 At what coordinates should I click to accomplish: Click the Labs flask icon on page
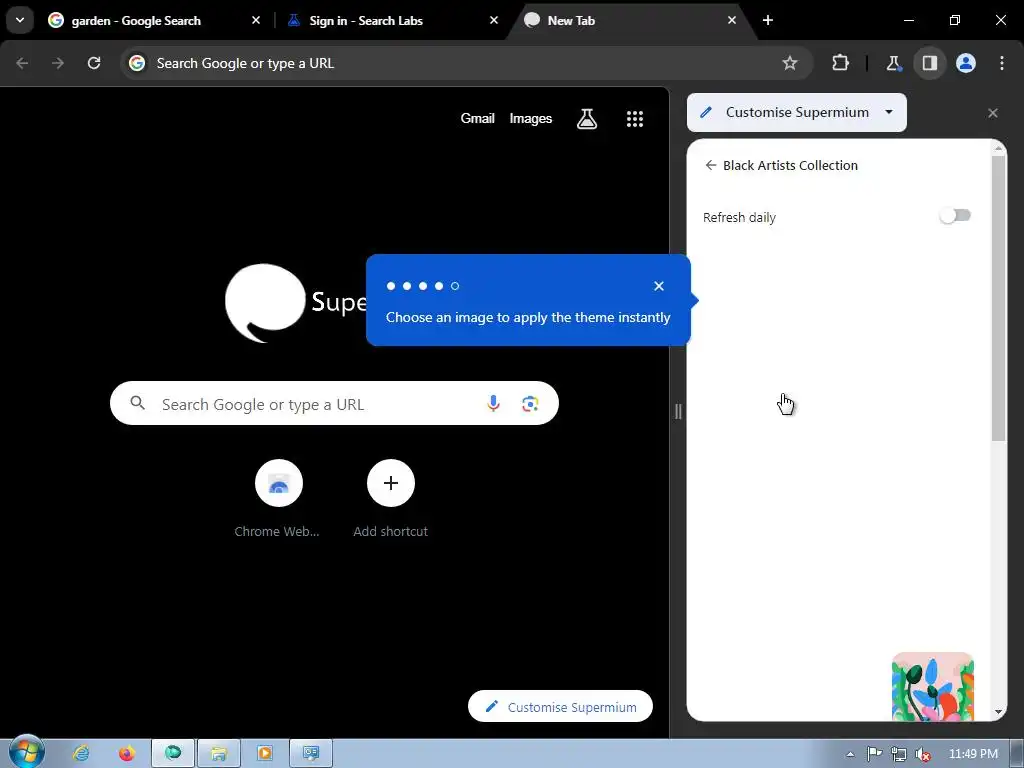pyautogui.click(x=586, y=118)
